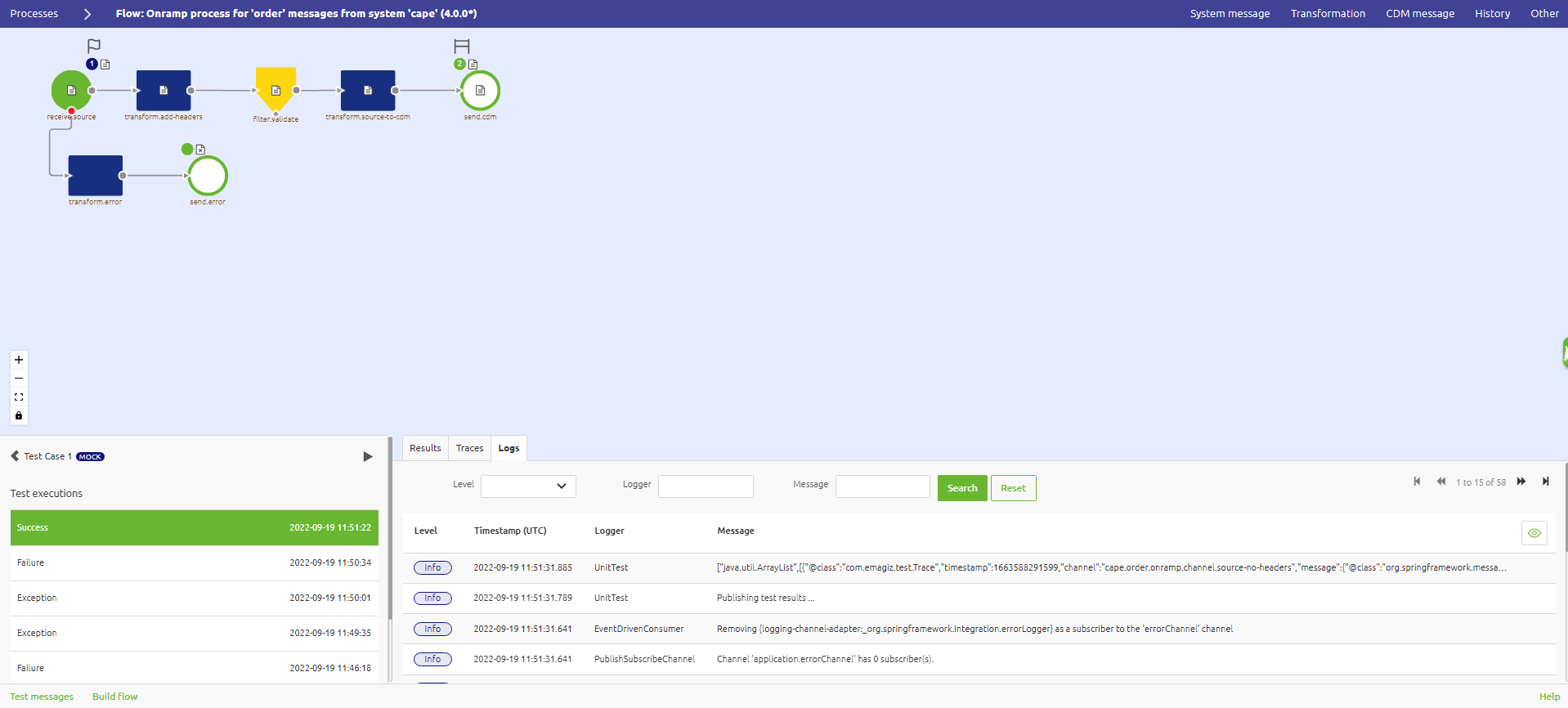
Task: Switch to the Results tab
Action: point(425,448)
